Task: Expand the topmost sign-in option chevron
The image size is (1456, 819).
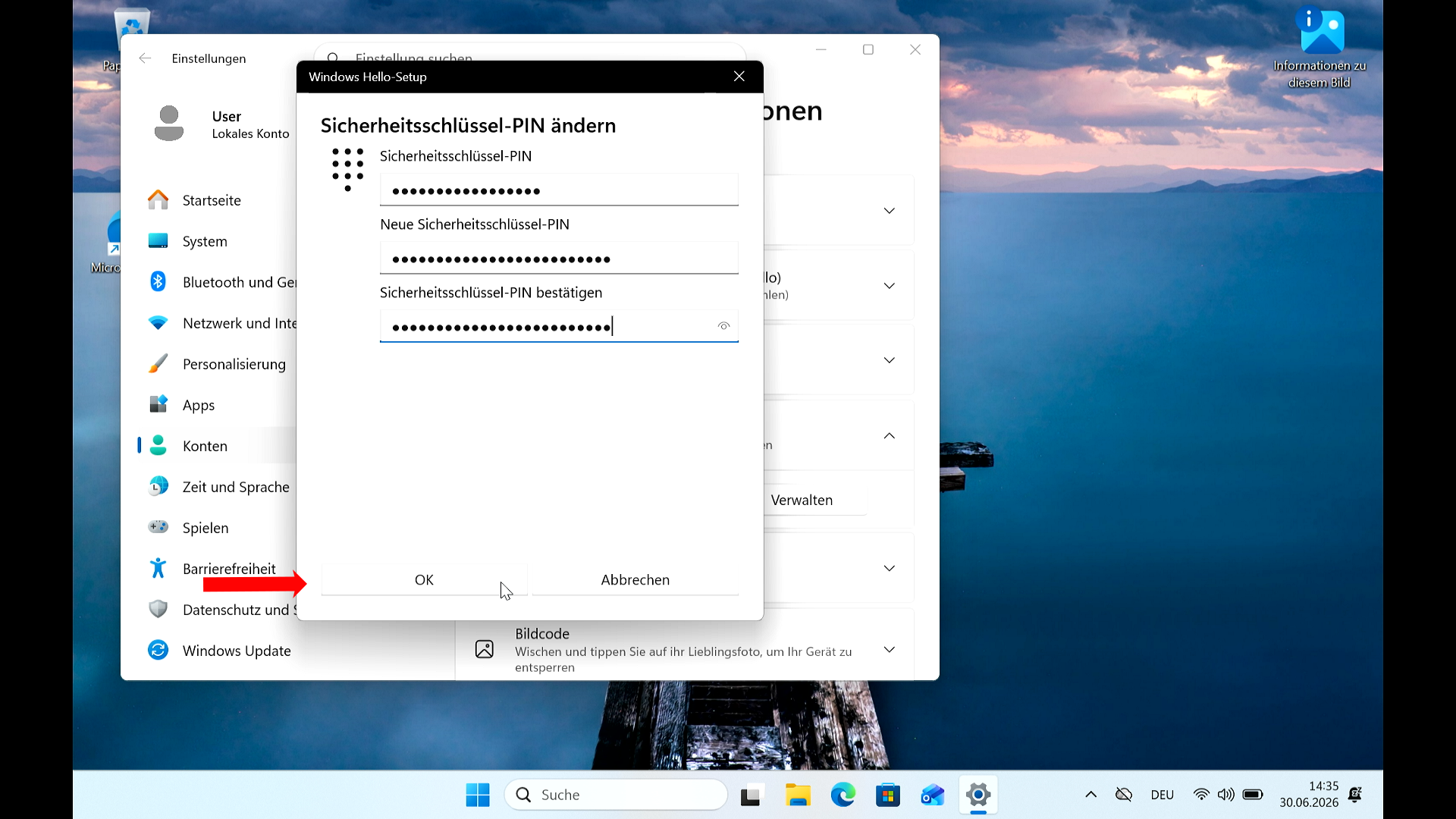Action: pyautogui.click(x=890, y=211)
